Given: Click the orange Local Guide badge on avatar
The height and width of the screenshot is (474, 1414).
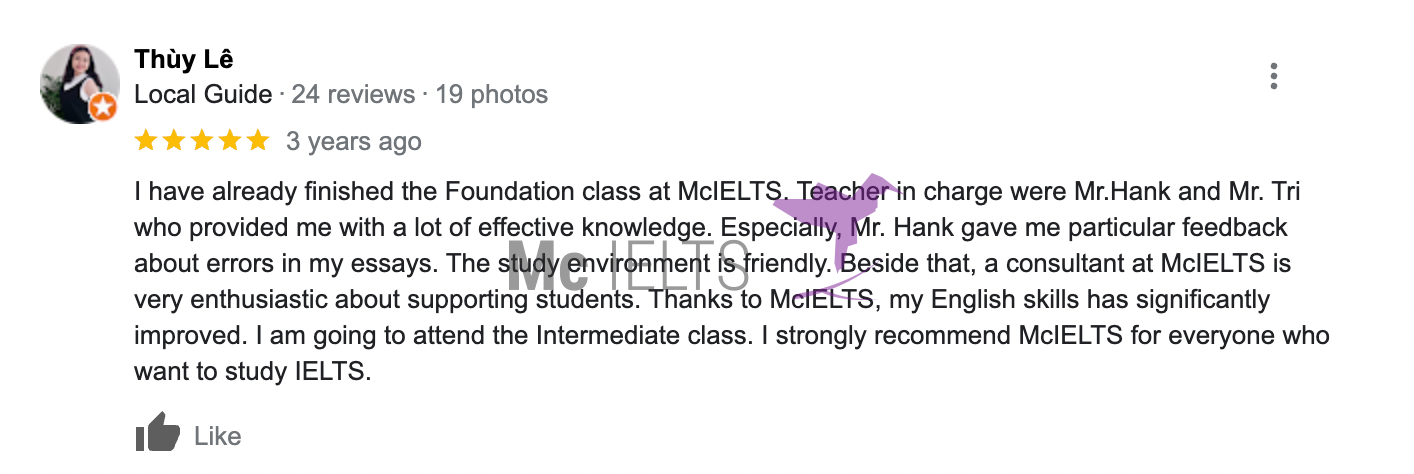Looking at the screenshot, I should (103, 108).
